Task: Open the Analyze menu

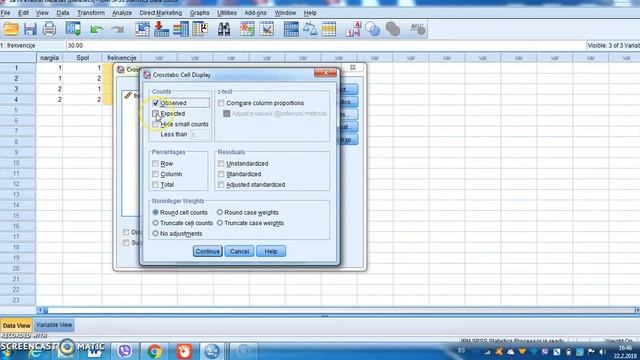Action: pos(122,13)
